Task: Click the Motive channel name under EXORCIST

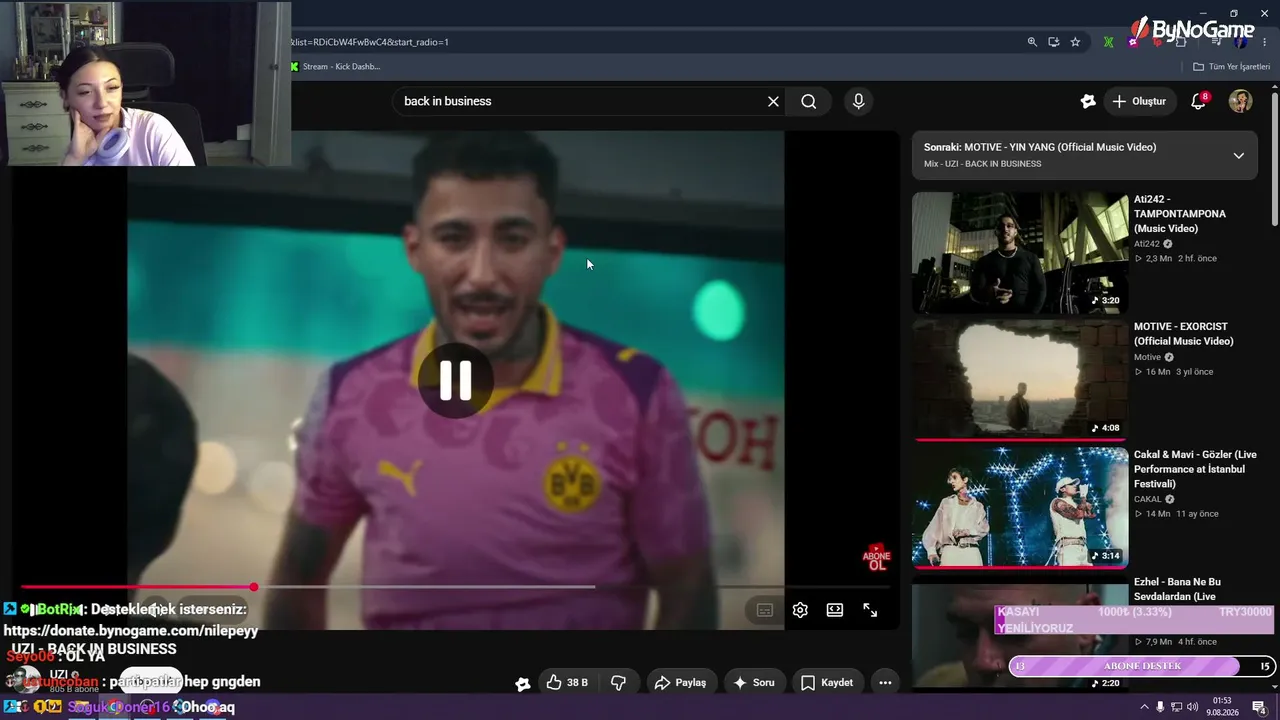Action: [1147, 357]
